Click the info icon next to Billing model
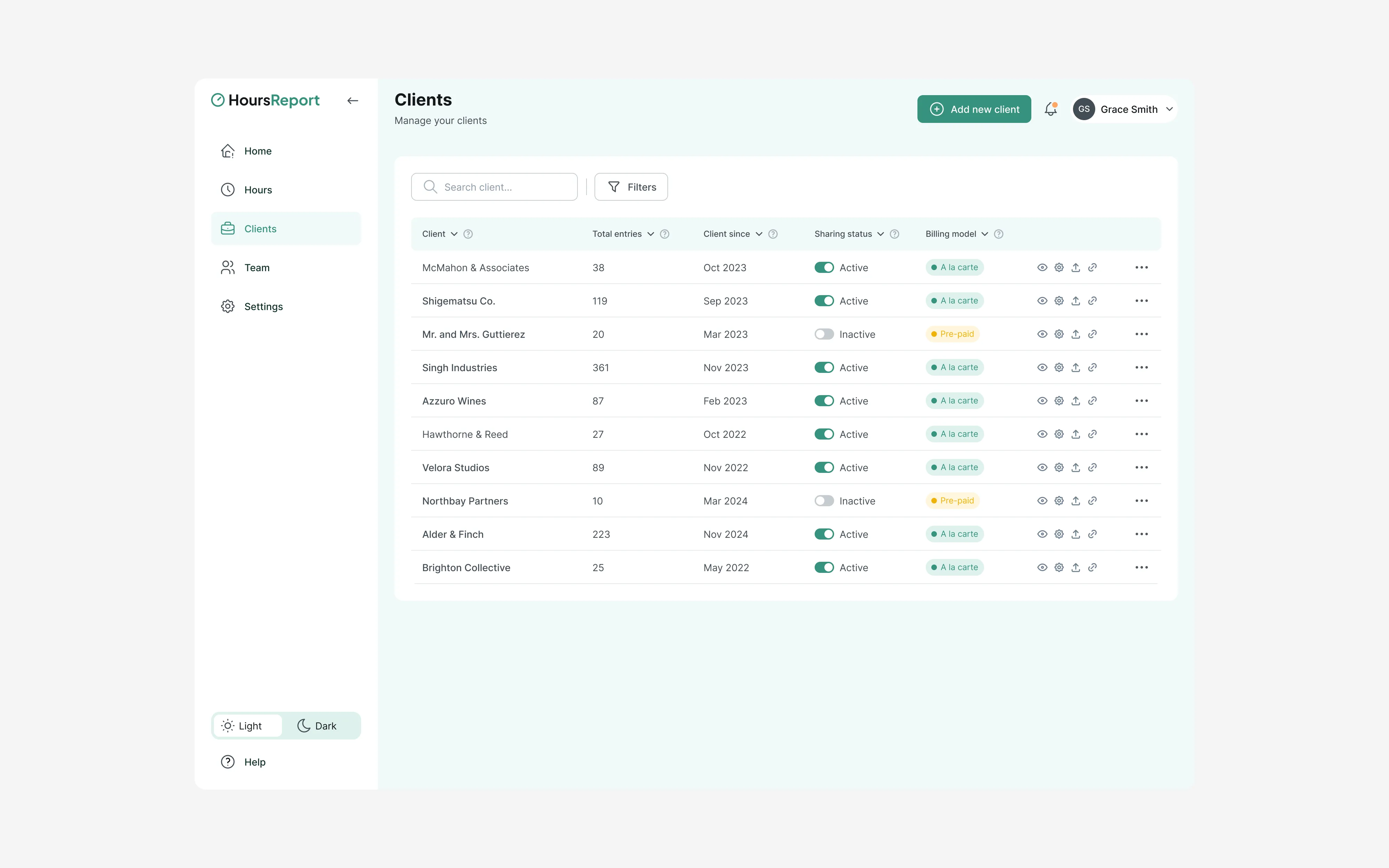1389x868 pixels. click(999, 234)
